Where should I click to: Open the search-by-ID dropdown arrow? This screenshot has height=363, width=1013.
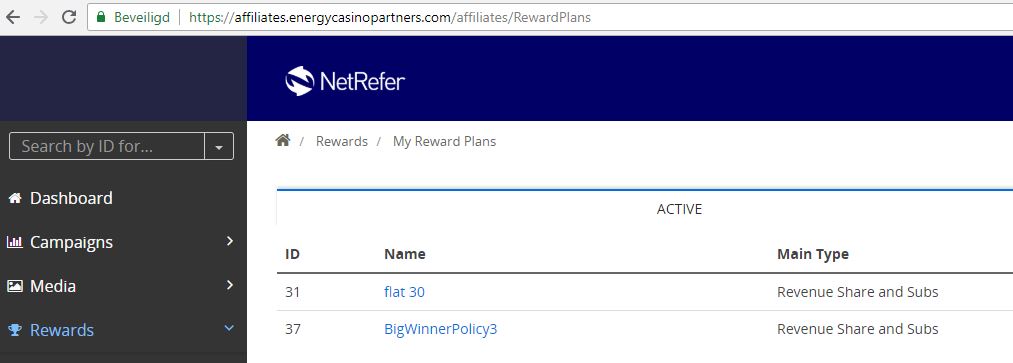[219, 147]
